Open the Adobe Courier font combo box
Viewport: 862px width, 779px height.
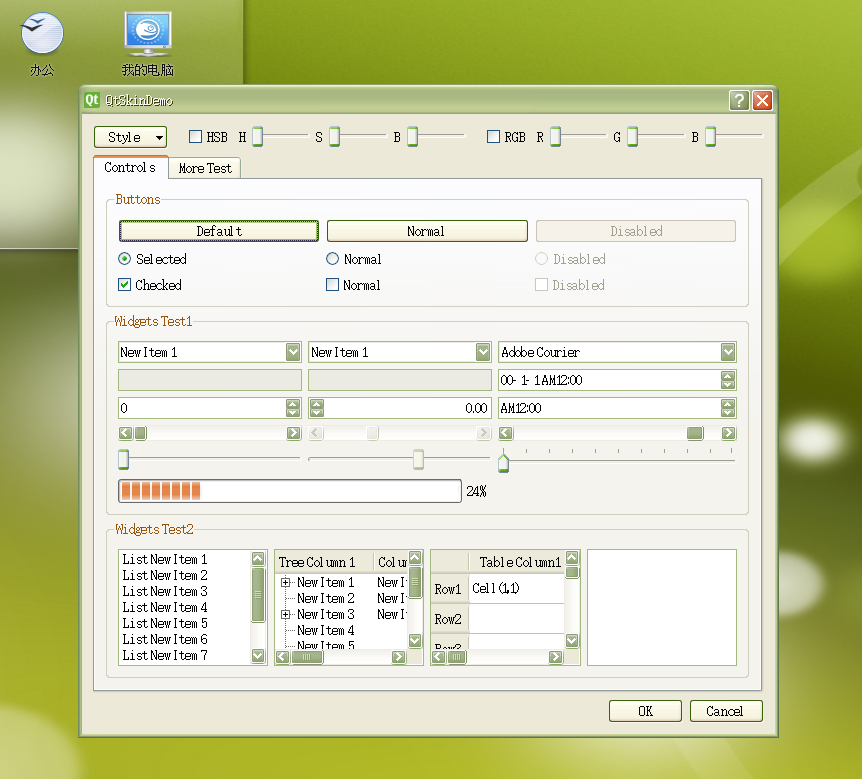pyautogui.click(x=730, y=352)
